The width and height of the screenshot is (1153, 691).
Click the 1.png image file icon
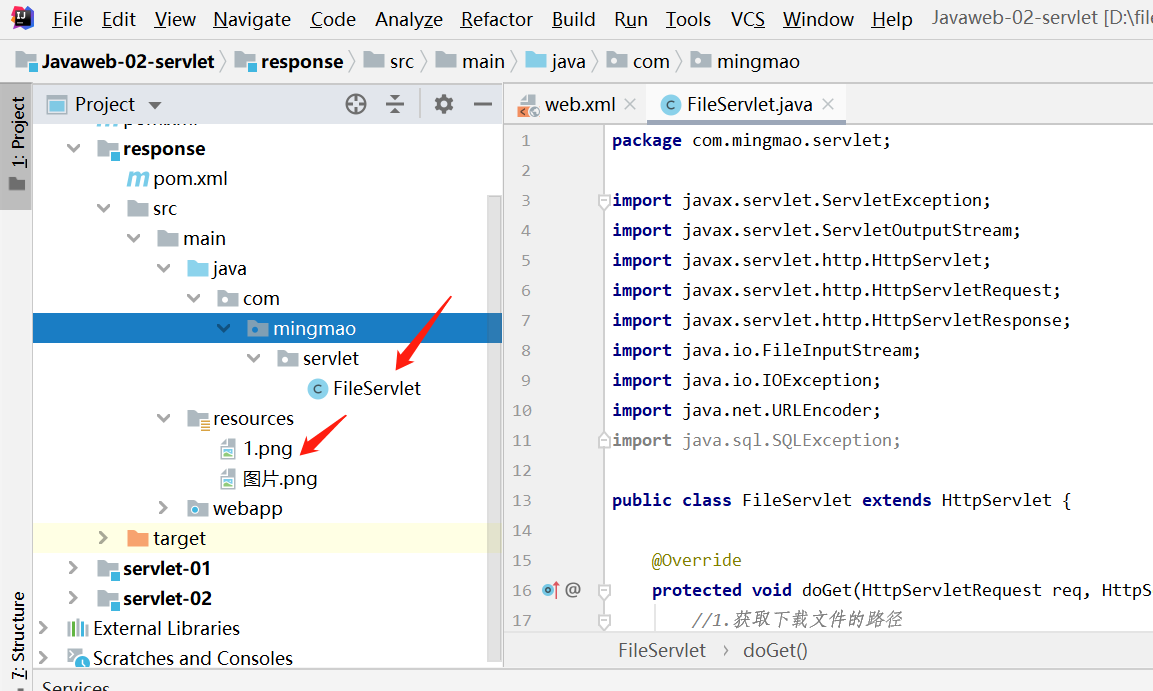pos(228,449)
